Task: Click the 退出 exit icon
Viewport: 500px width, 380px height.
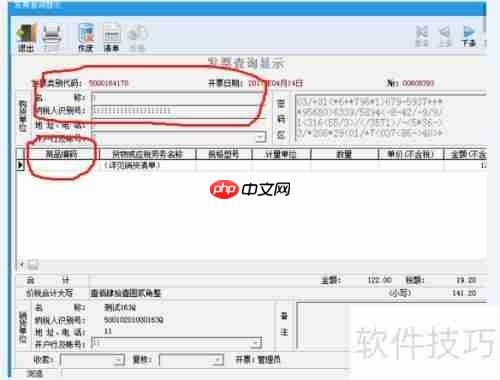Action: [27, 37]
